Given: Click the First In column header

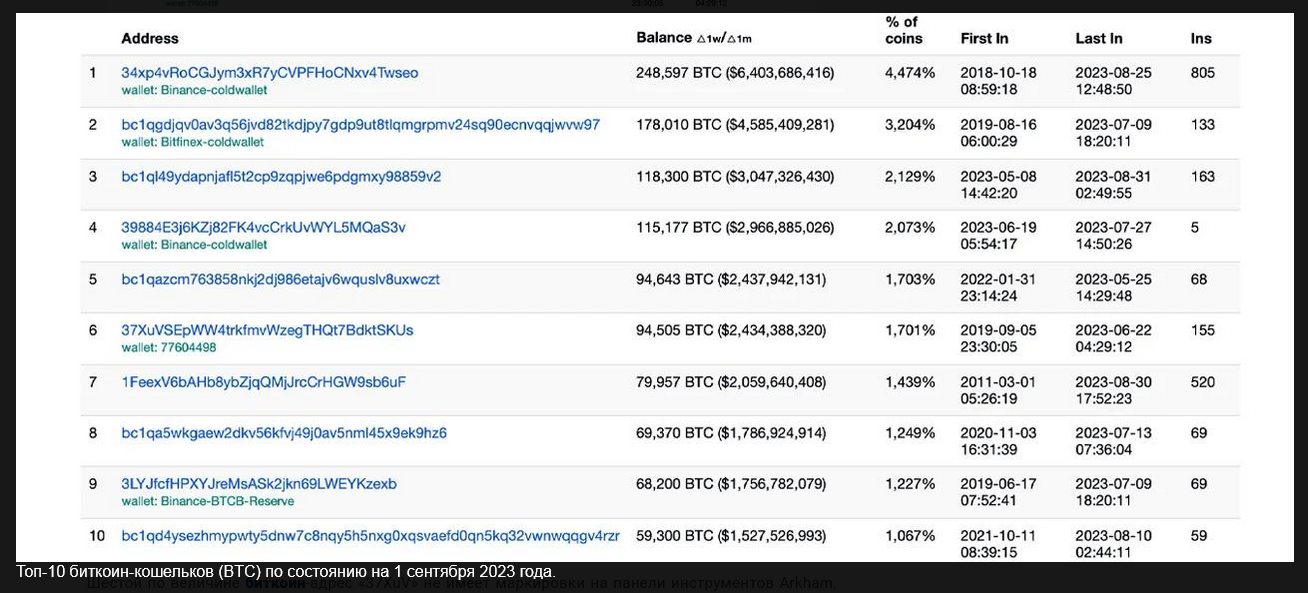Looking at the screenshot, I should (x=984, y=38).
